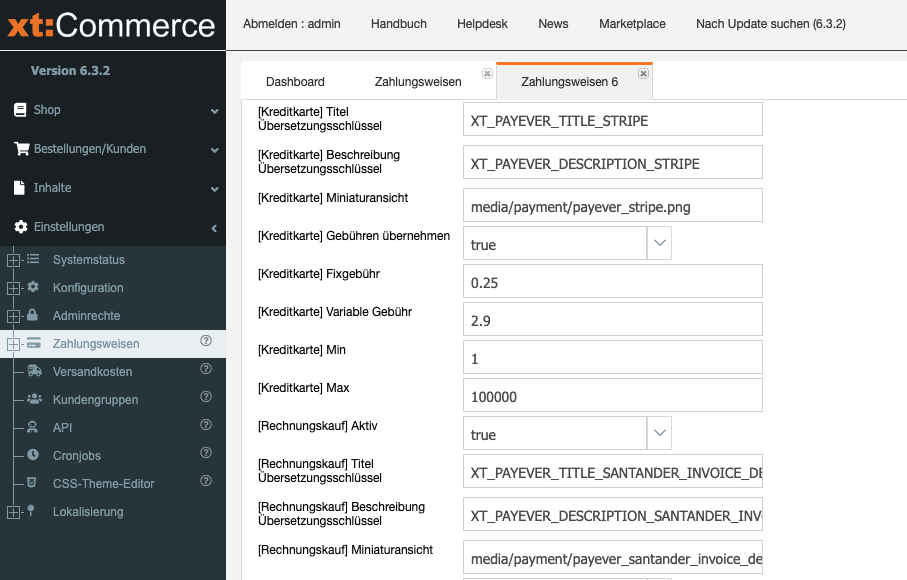Click the Inhalte file icon
Screen dimensions: 907x580
point(20,187)
